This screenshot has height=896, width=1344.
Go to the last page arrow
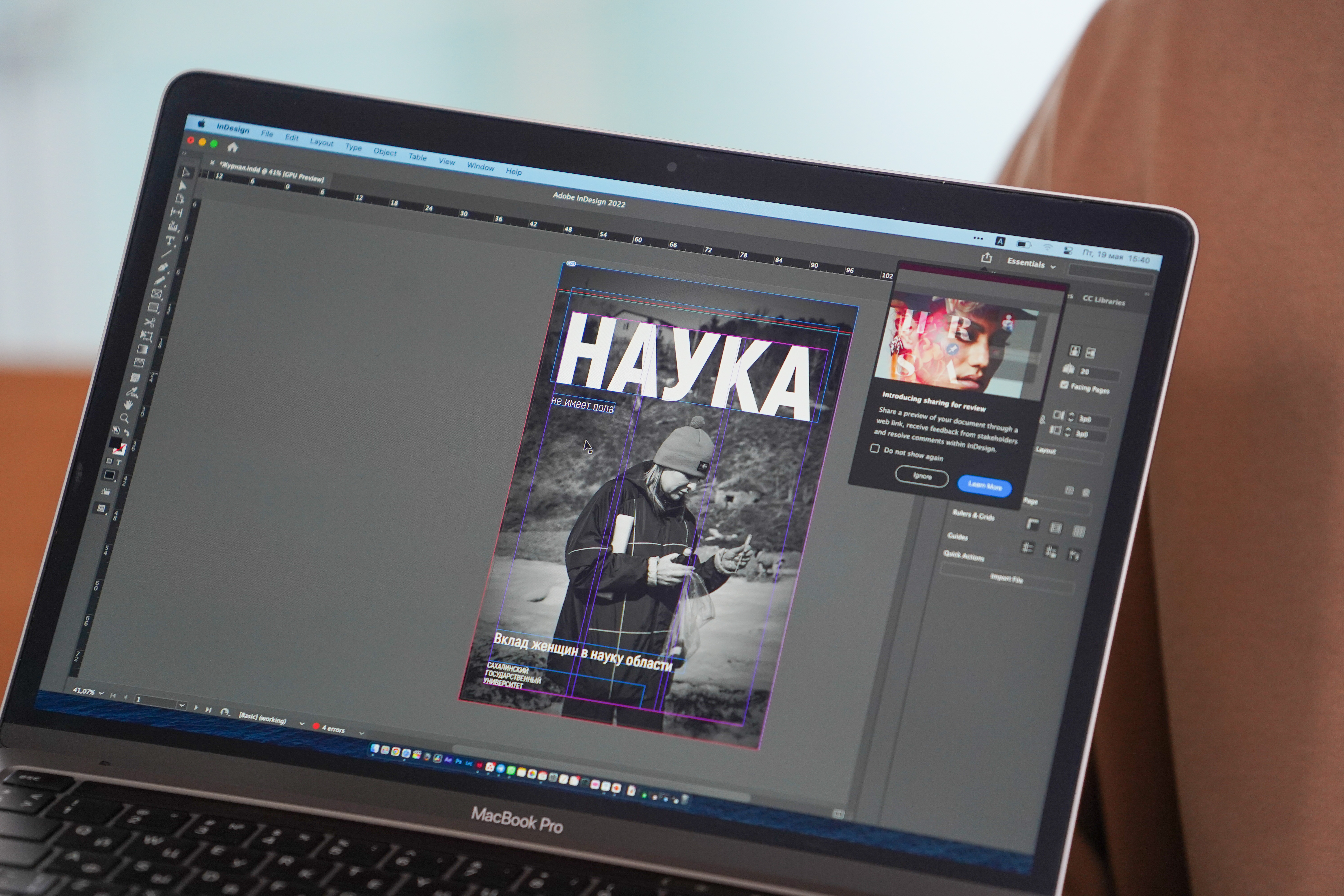click(209, 710)
